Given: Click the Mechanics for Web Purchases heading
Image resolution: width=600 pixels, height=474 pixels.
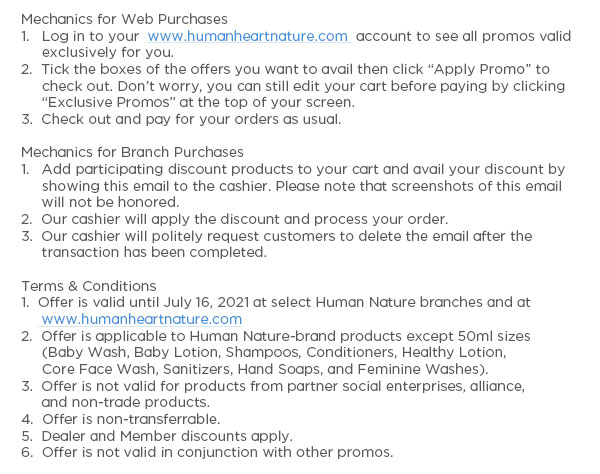Looking at the screenshot, I should tap(124, 19).
